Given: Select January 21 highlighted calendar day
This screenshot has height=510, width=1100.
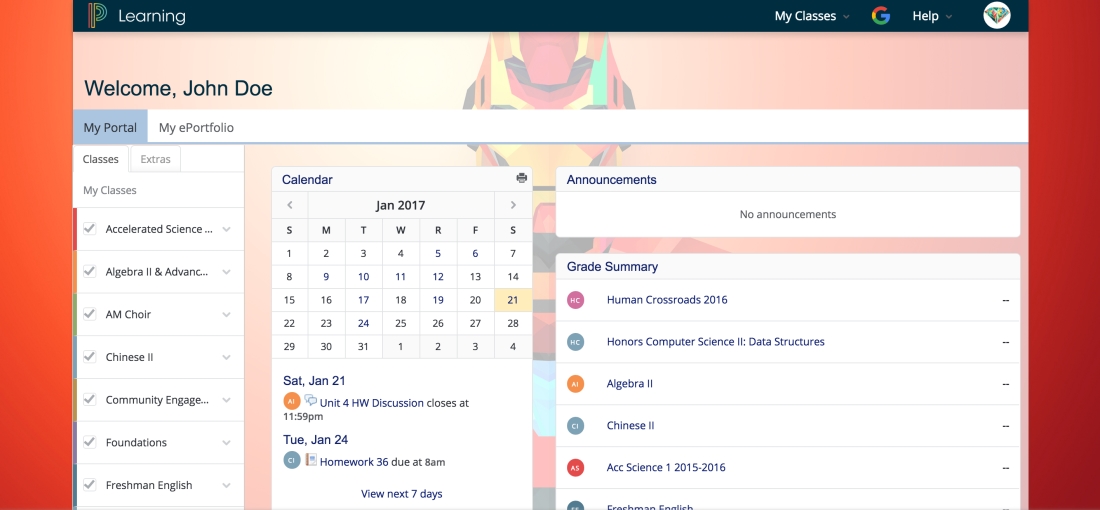Looking at the screenshot, I should (513, 300).
